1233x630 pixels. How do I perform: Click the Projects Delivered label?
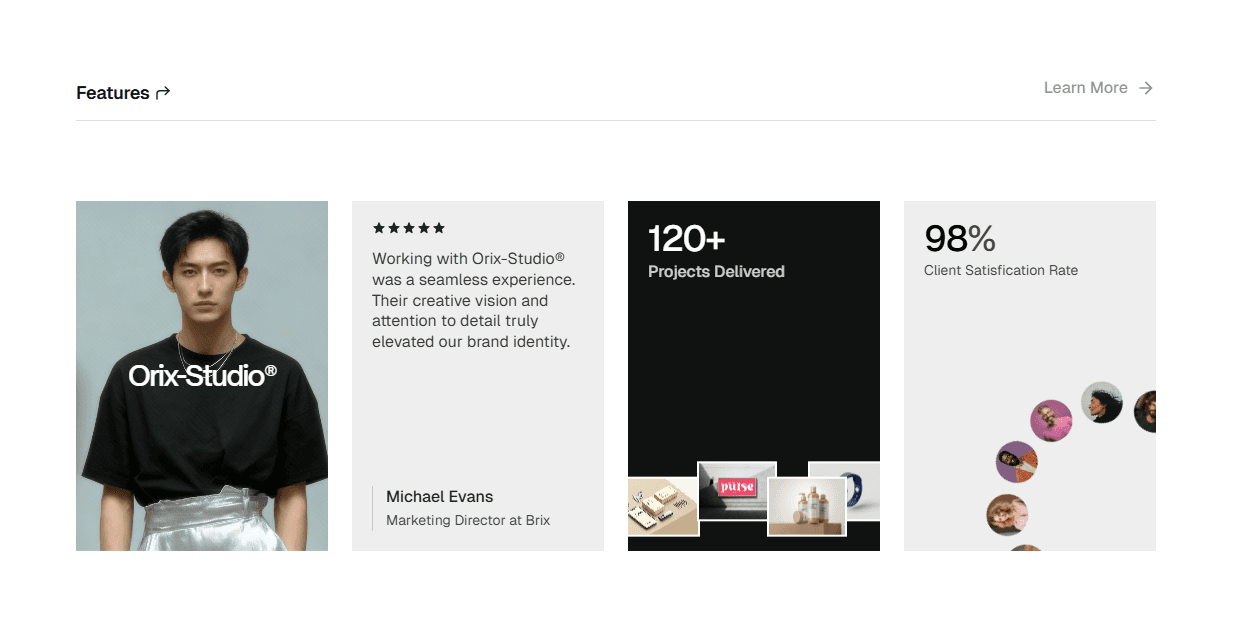pyautogui.click(x=716, y=271)
